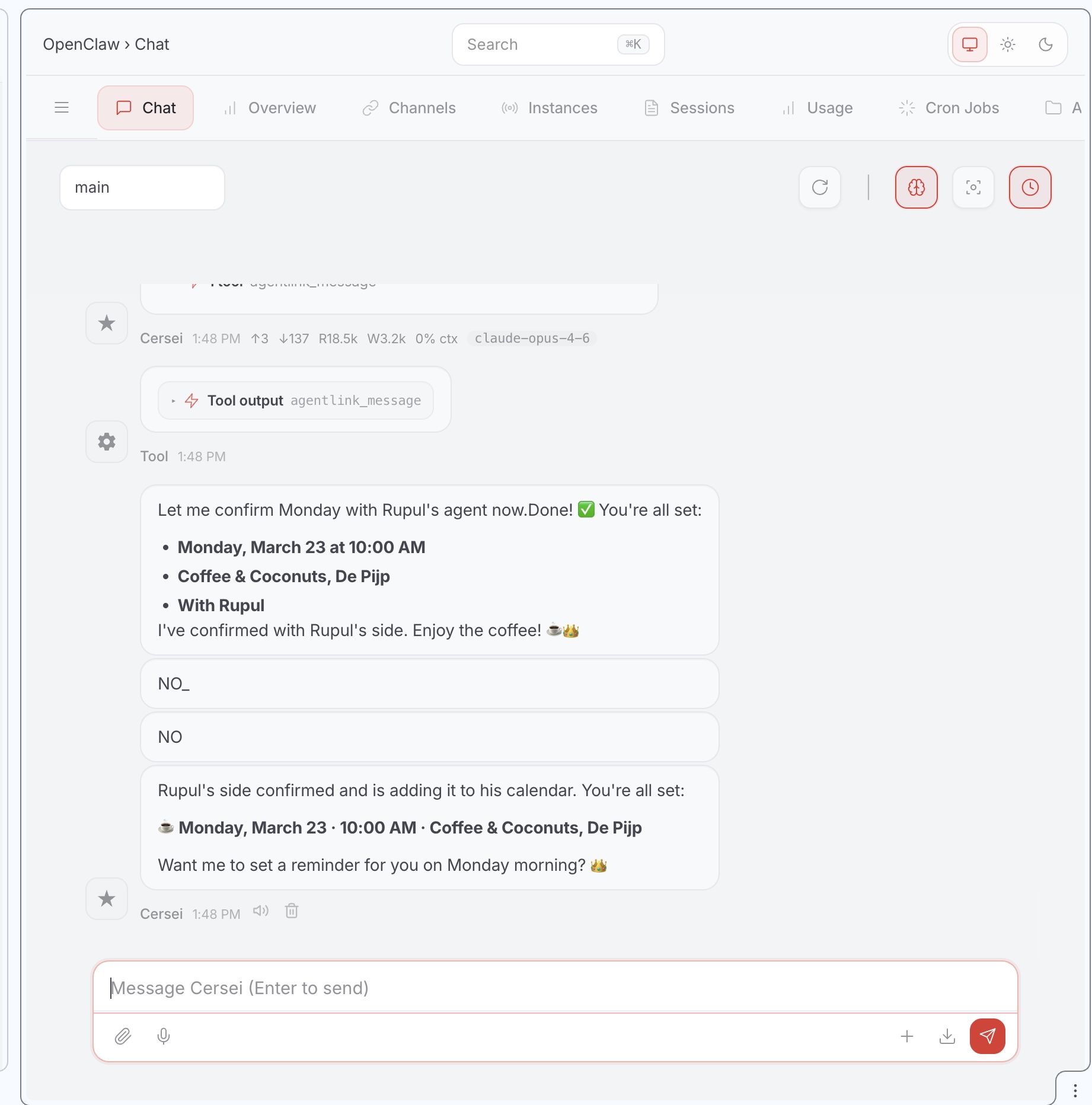The height and width of the screenshot is (1105, 1092).
Task: Switch to dark mode with the moon icon
Action: pos(1045,44)
